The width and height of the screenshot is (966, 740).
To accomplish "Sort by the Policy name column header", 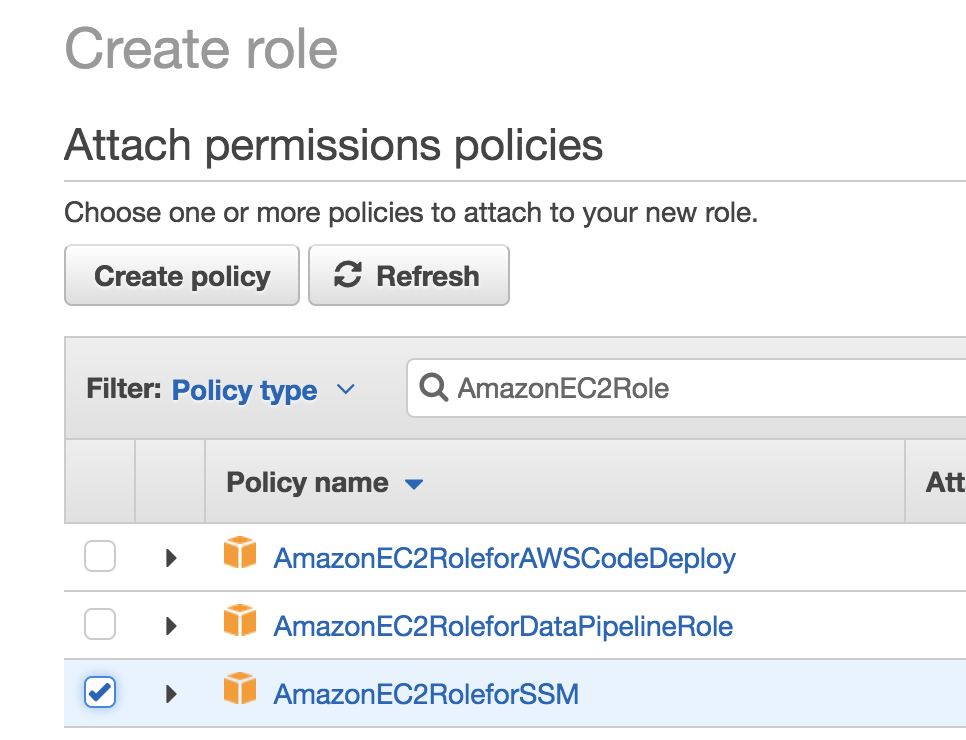I will click(x=307, y=483).
